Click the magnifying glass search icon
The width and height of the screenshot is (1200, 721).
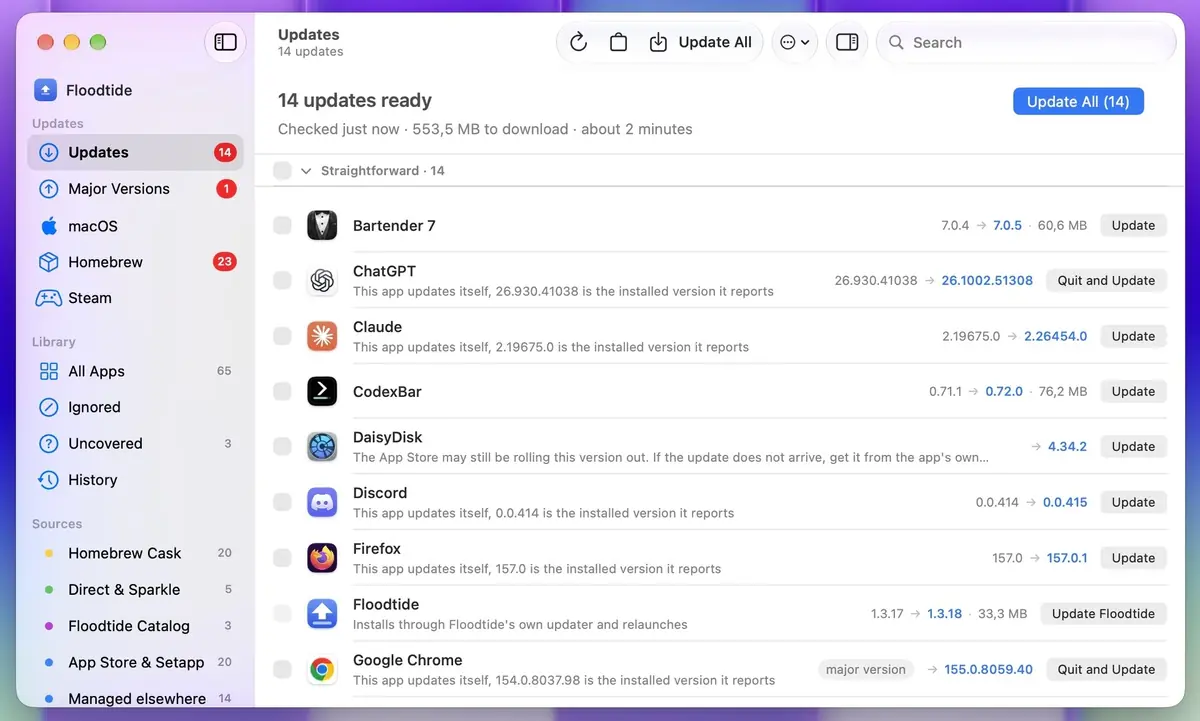tap(896, 42)
